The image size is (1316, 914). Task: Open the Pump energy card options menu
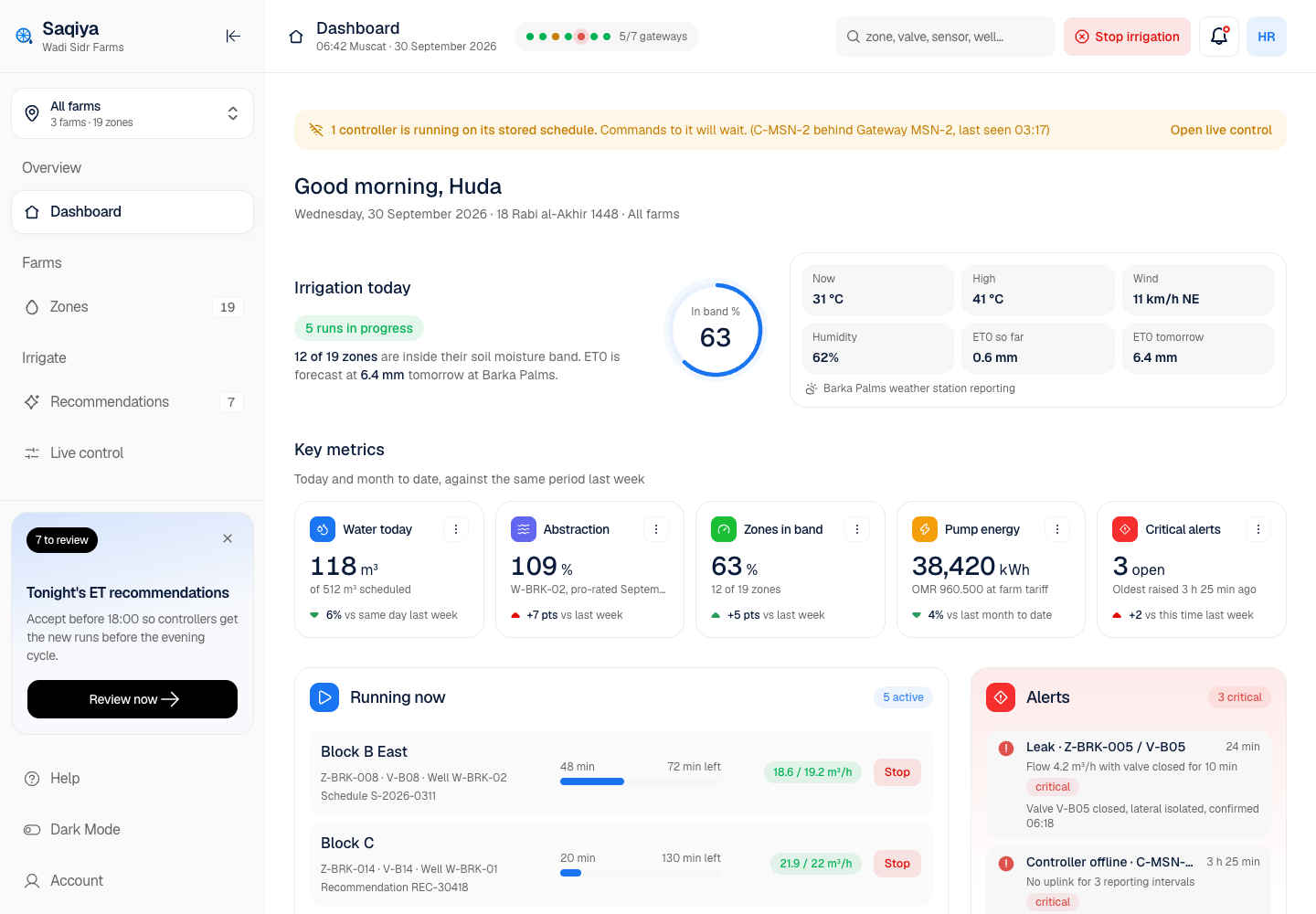tap(1057, 529)
